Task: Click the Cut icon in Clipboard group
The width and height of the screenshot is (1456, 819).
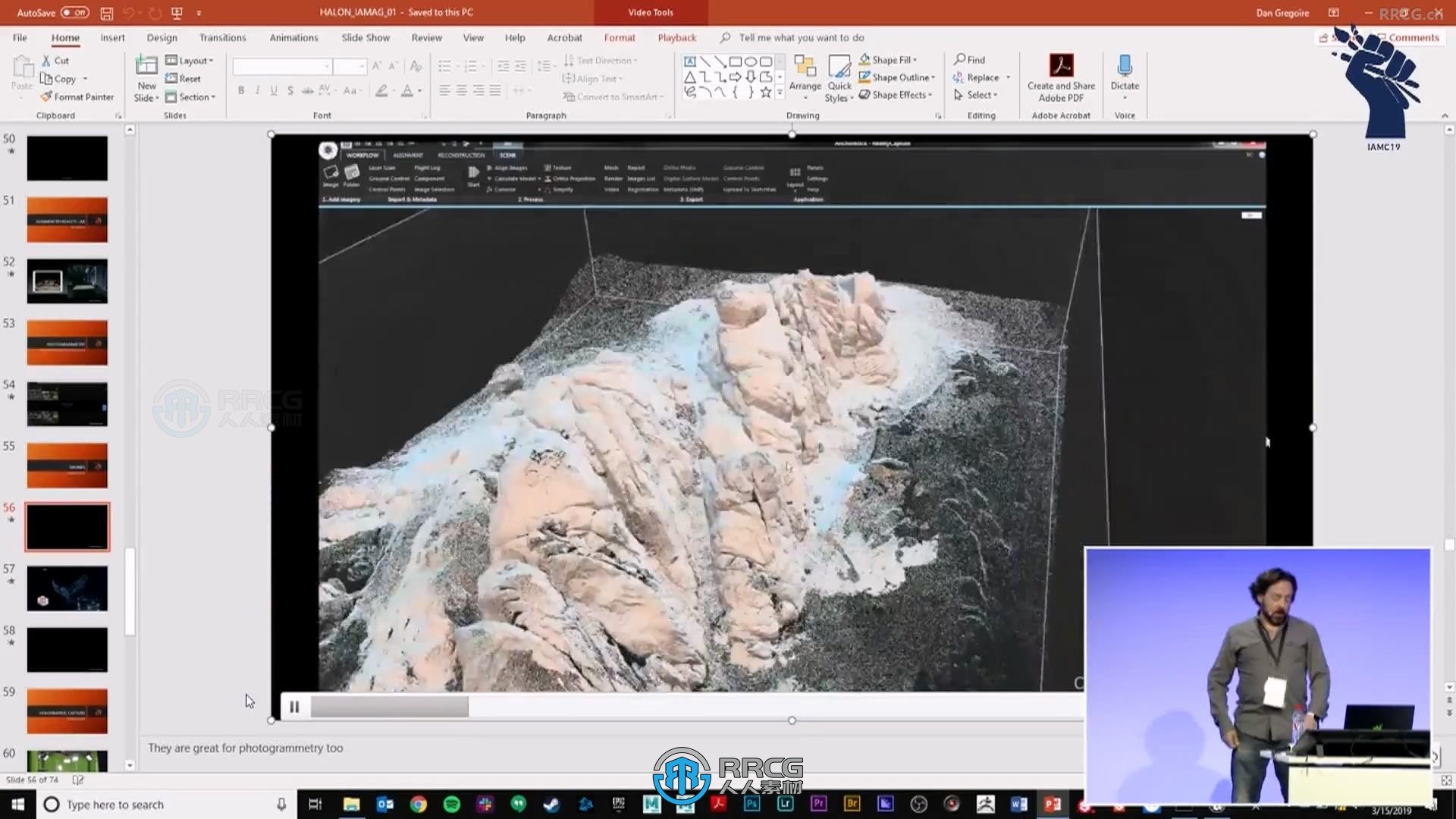Action: (46, 61)
